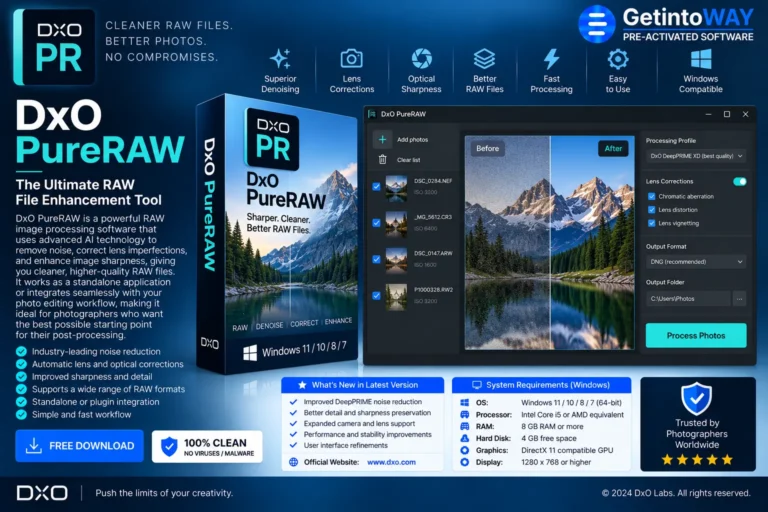Click the Windows logo on the product box
The height and width of the screenshot is (512, 768).
click(x=250, y=353)
